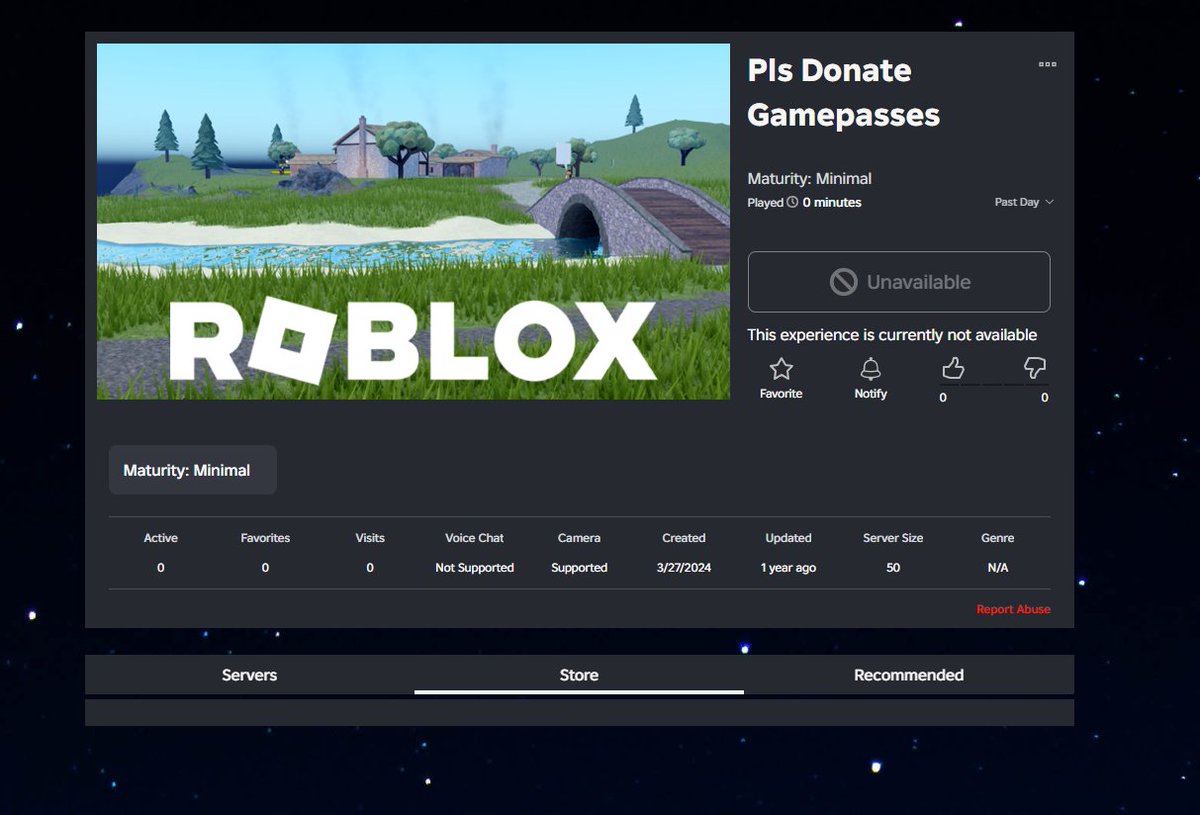Screen dimensions: 1200x815
Task: Click the Pls Donate Gamepasses title
Action: [844, 92]
